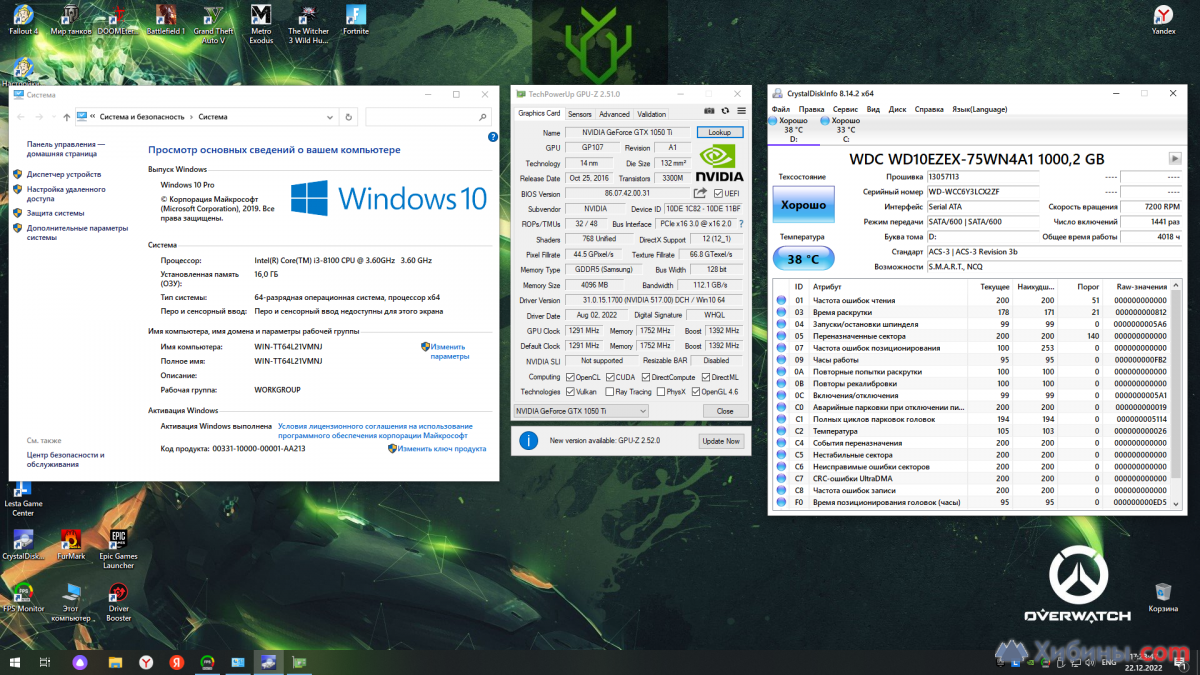Open Защита системы link
Screen dimensions: 1200x675
tap(55, 213)
